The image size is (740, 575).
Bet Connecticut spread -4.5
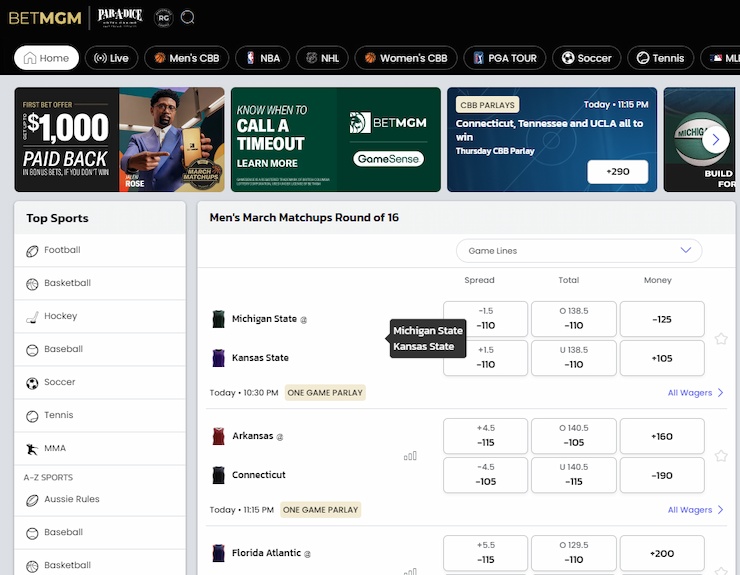click(485, 475)
